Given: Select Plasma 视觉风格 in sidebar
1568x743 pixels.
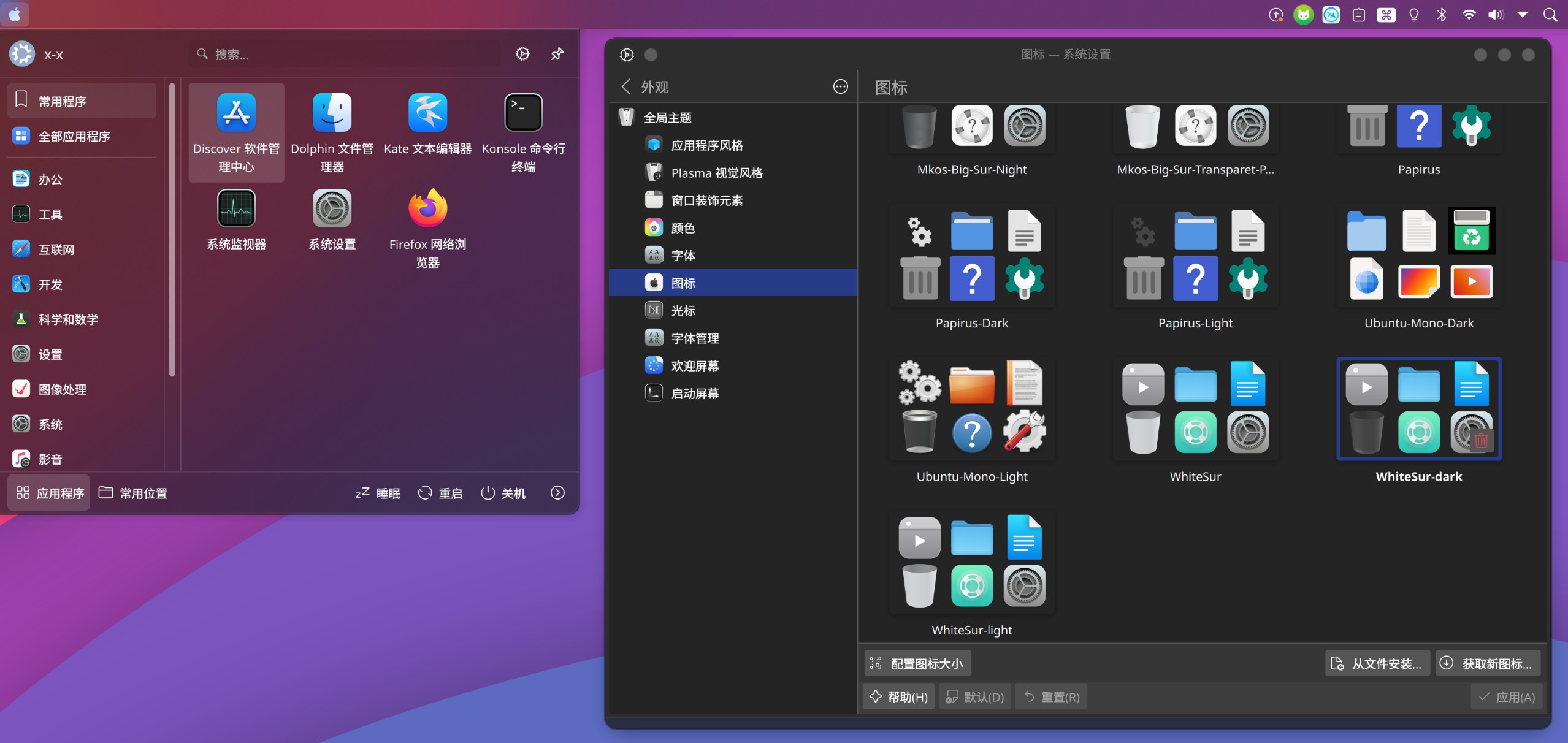Looking at the screenshot, I should (x=733, y=172).
